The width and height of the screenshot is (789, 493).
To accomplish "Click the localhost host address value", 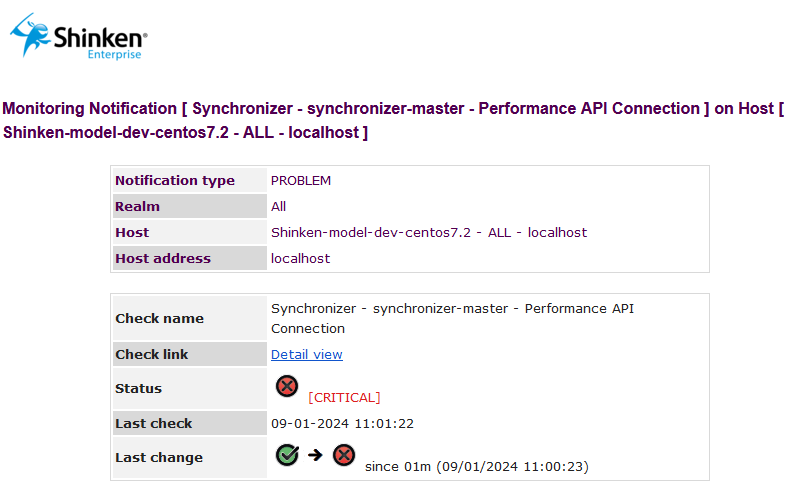I will tap(300, 258).
